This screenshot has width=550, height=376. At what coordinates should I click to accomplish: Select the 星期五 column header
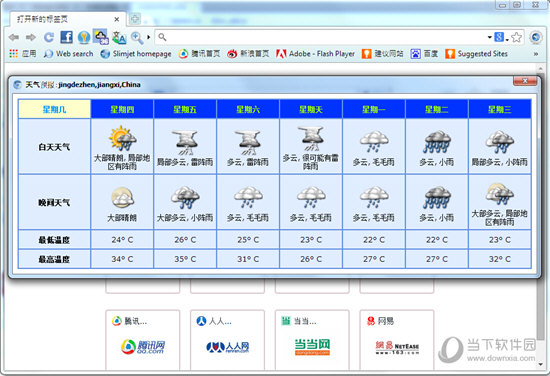point(185,109)
